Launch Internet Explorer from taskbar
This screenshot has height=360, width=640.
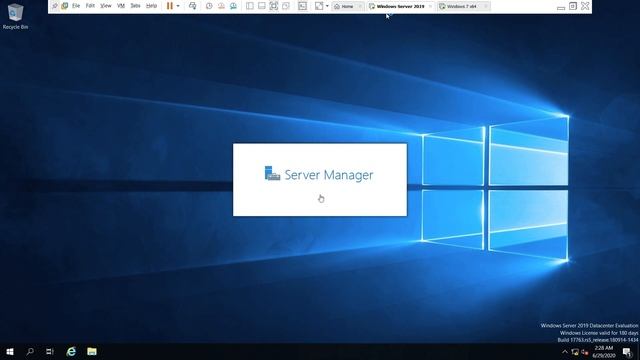(71, 351)
